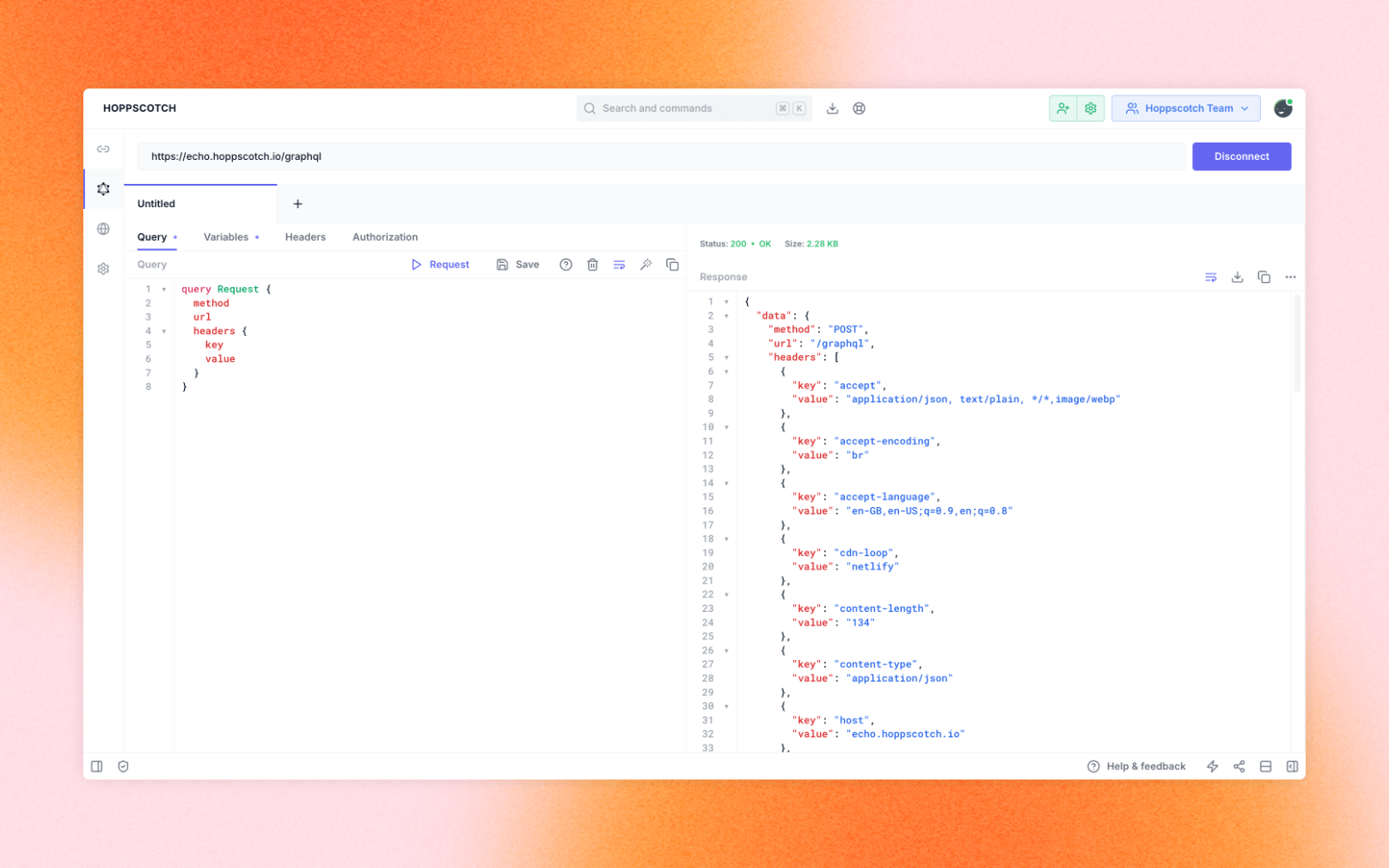This screenshot has width=1389, height=868.
Task: Open the support lifebuoy icon
Action: tap(859, 108)
